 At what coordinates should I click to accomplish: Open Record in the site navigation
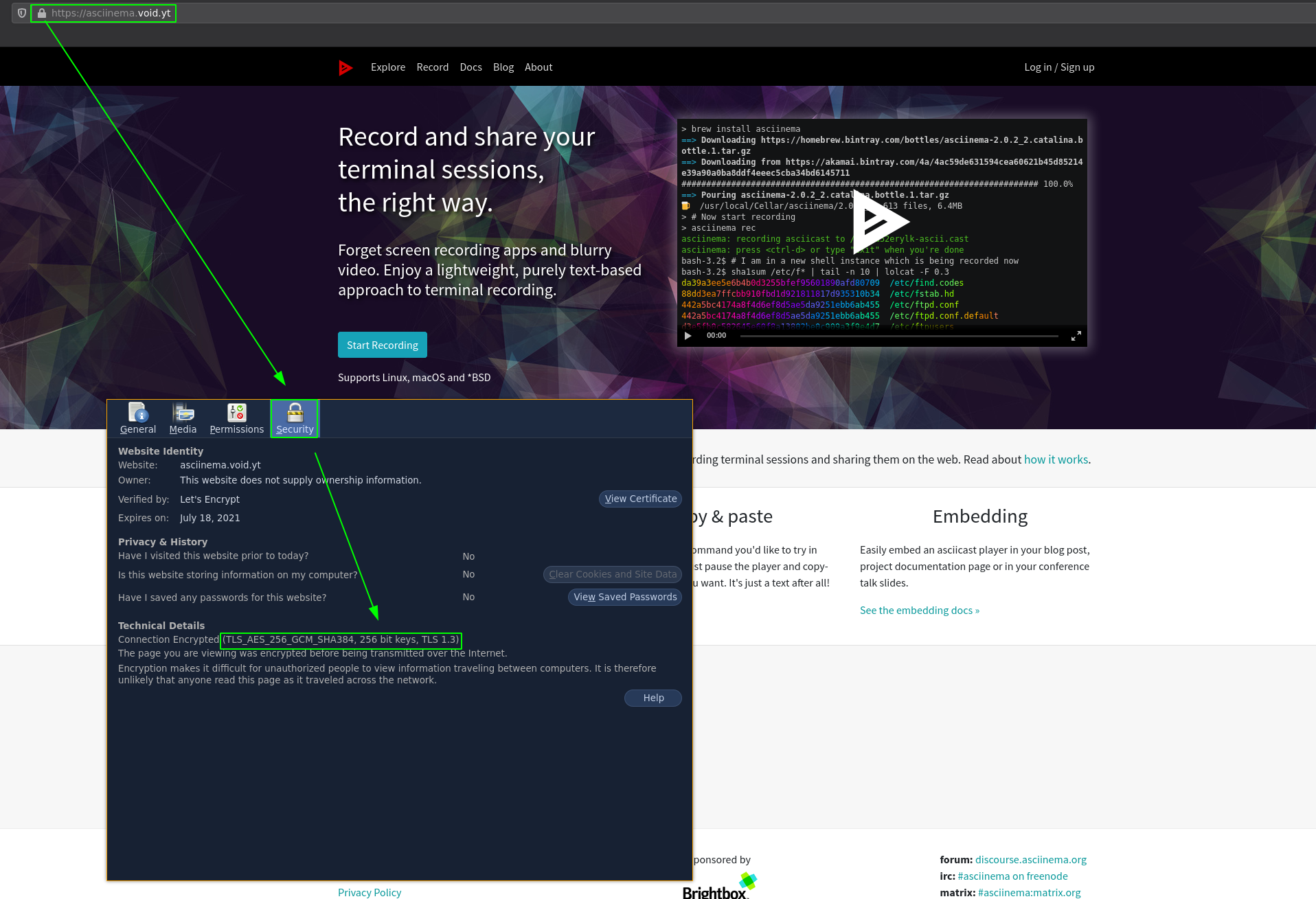point(433,67)
